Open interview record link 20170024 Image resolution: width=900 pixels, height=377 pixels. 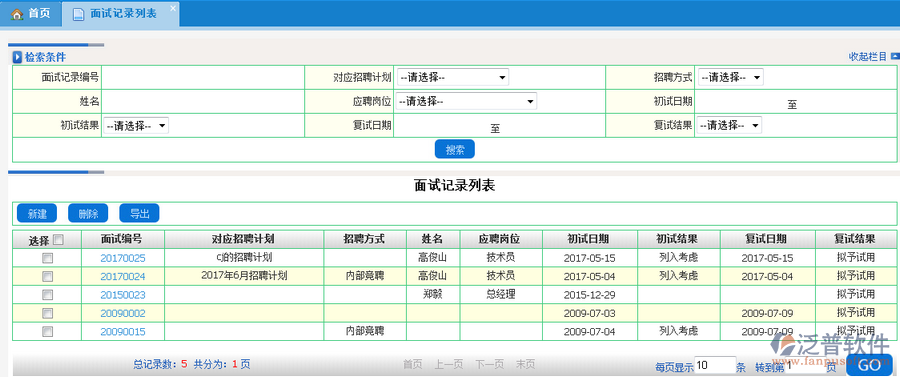click(x=123, y=277)
